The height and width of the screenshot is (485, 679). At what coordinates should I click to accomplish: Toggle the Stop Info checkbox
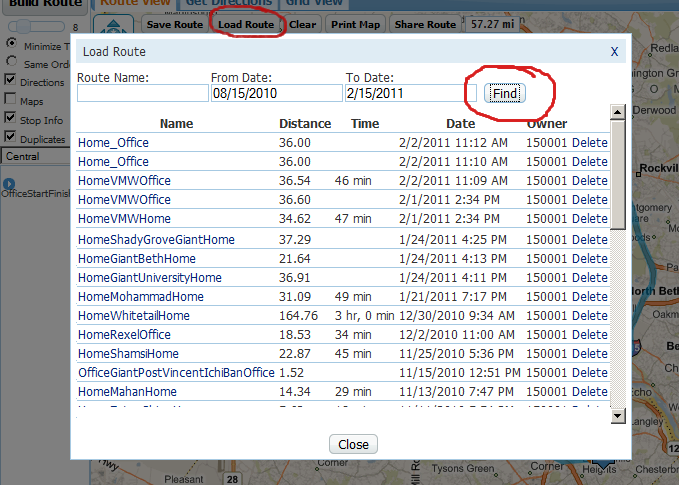pyautogui.click(x=10, y=120)
